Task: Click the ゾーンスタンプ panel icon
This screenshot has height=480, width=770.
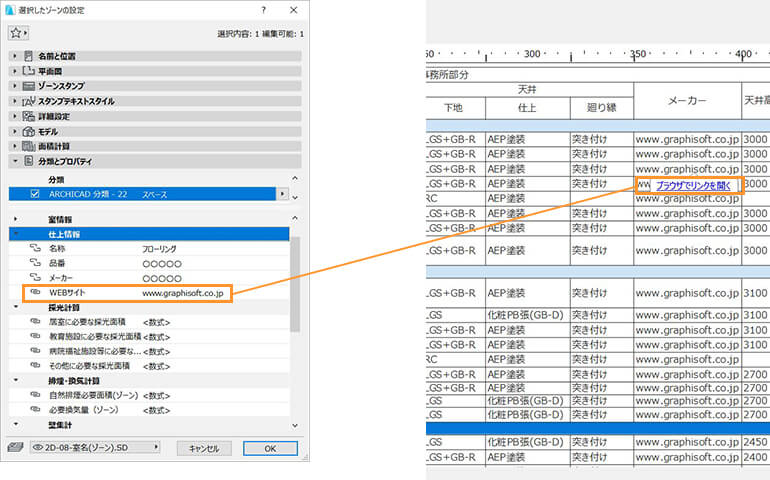Action: tap(28, 86)
